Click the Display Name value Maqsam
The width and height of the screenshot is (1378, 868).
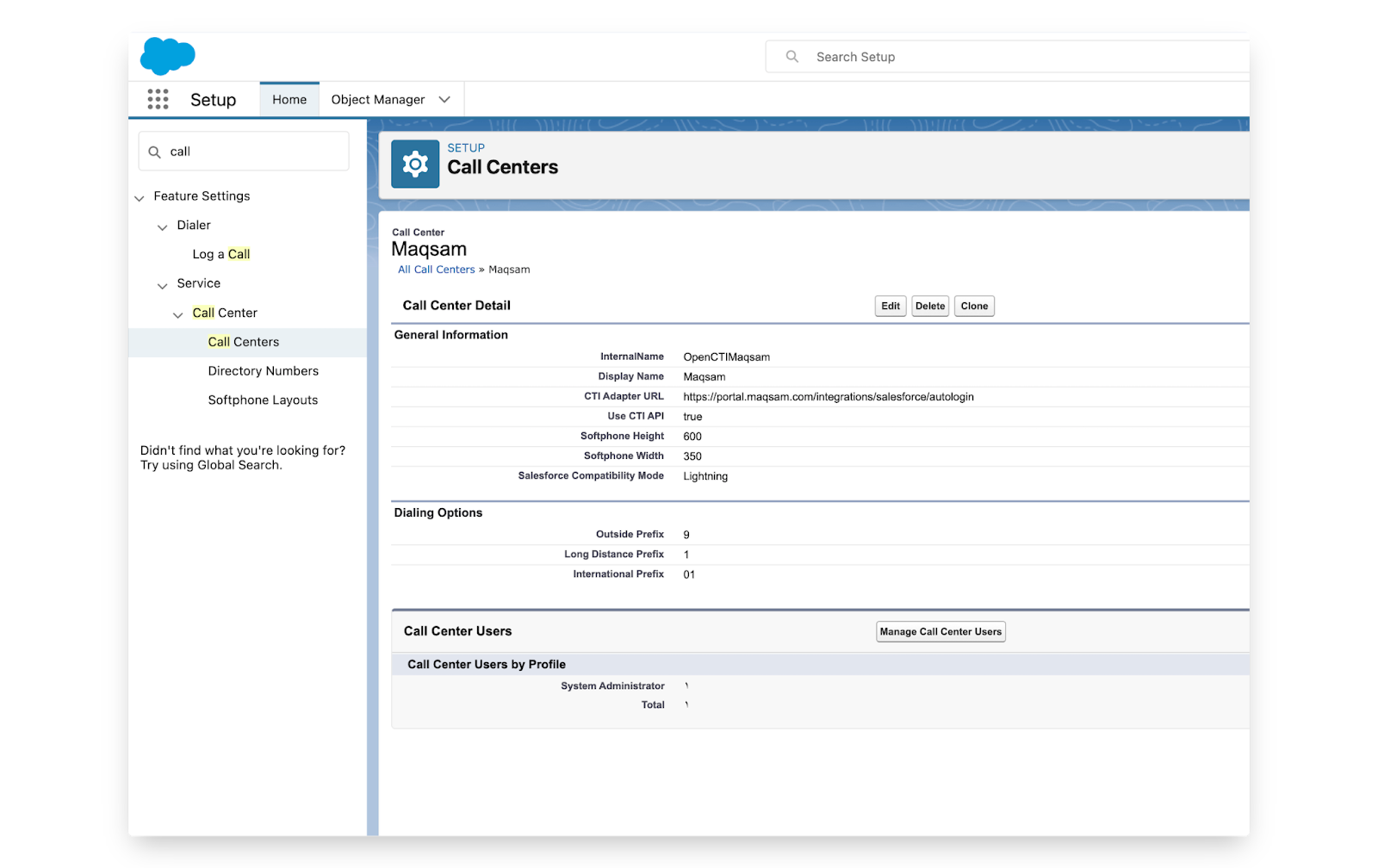[705, 377]
